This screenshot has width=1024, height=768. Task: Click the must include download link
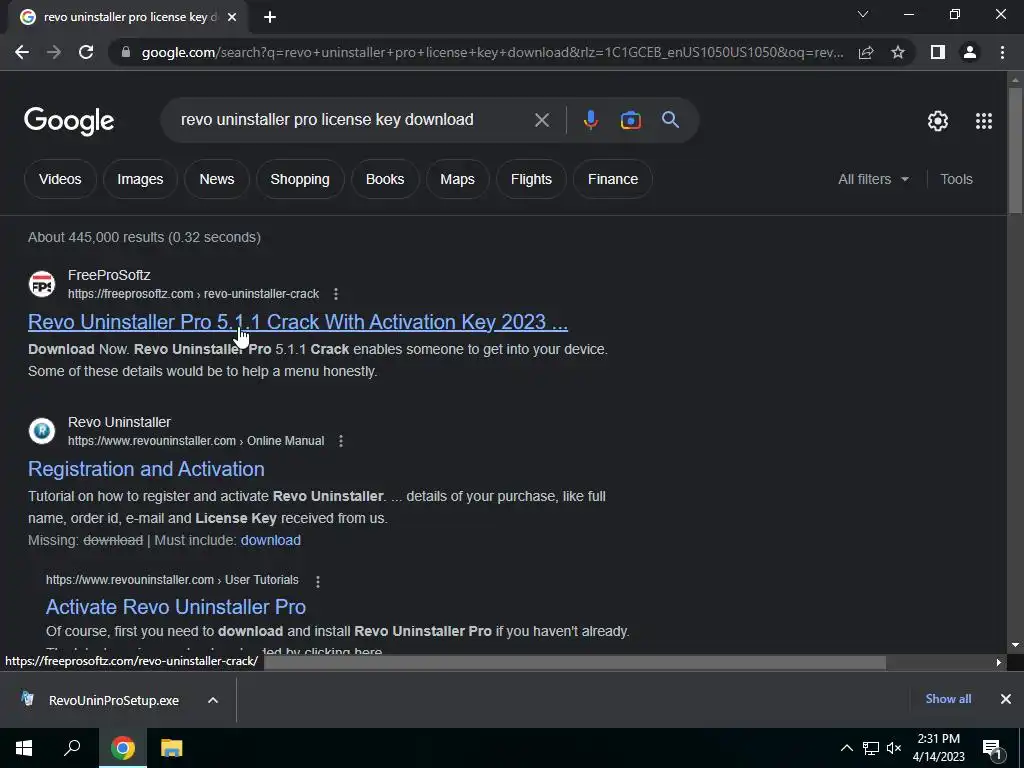pyautogui.click(x=270, y=540)
